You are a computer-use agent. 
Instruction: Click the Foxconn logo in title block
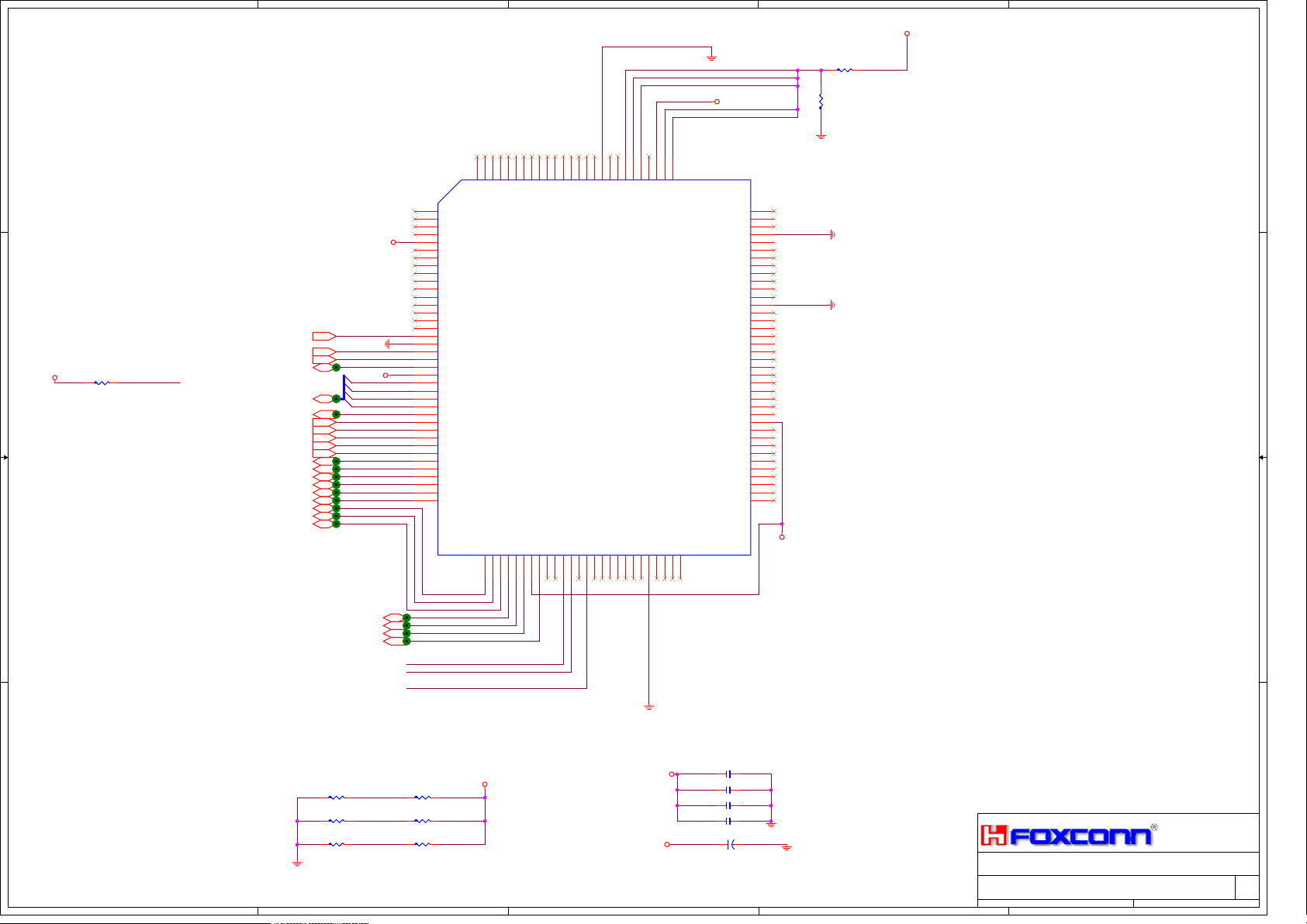(1068, 836)
